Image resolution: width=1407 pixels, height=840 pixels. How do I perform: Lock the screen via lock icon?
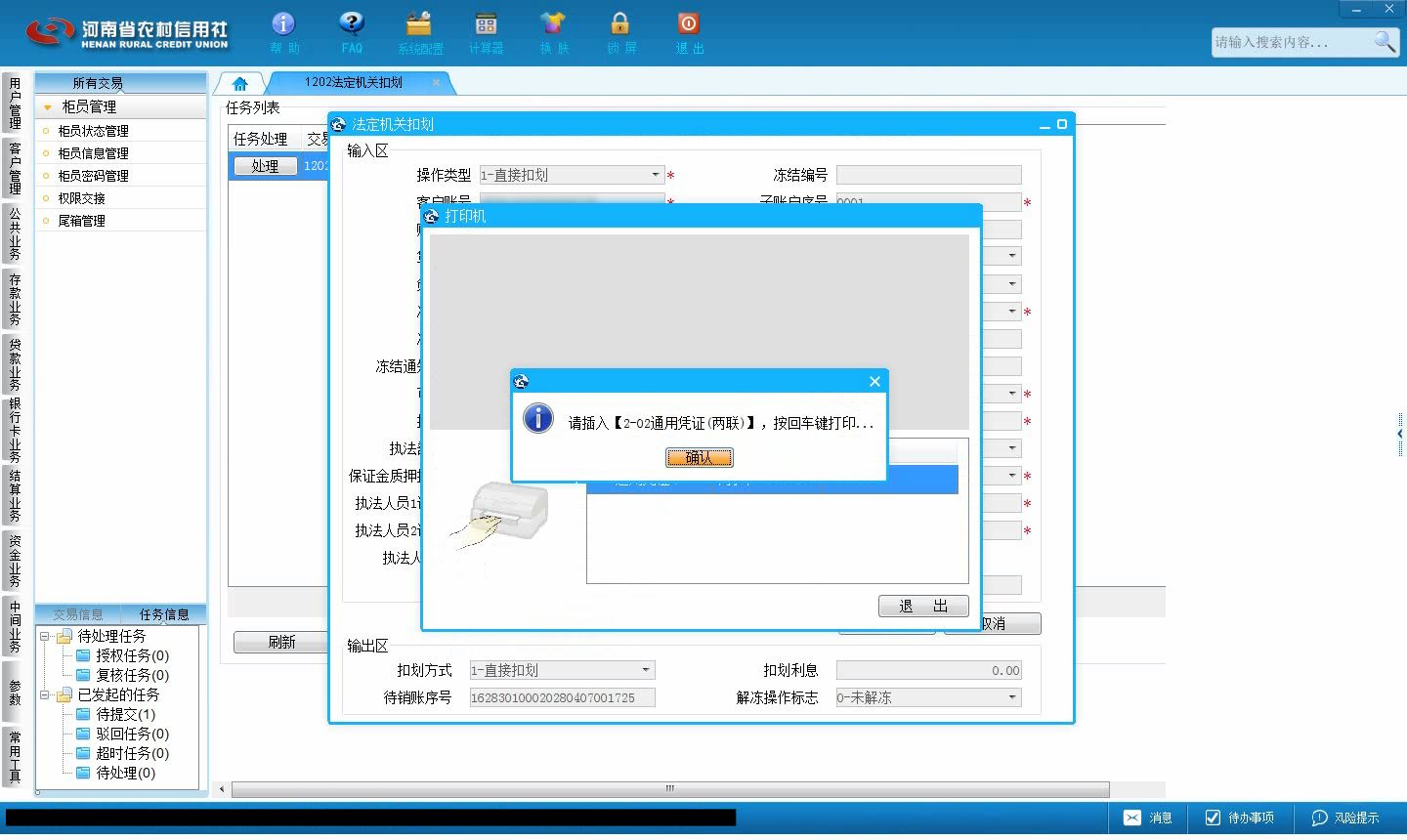pos(620,32)
